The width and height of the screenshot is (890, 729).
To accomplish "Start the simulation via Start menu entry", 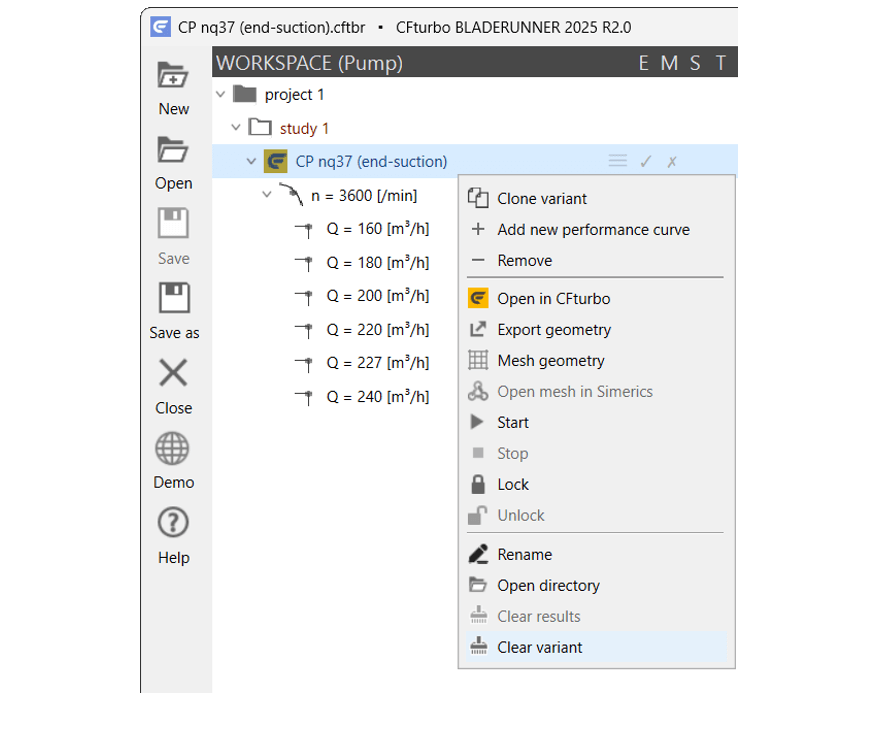I will (x=595, y=422).
